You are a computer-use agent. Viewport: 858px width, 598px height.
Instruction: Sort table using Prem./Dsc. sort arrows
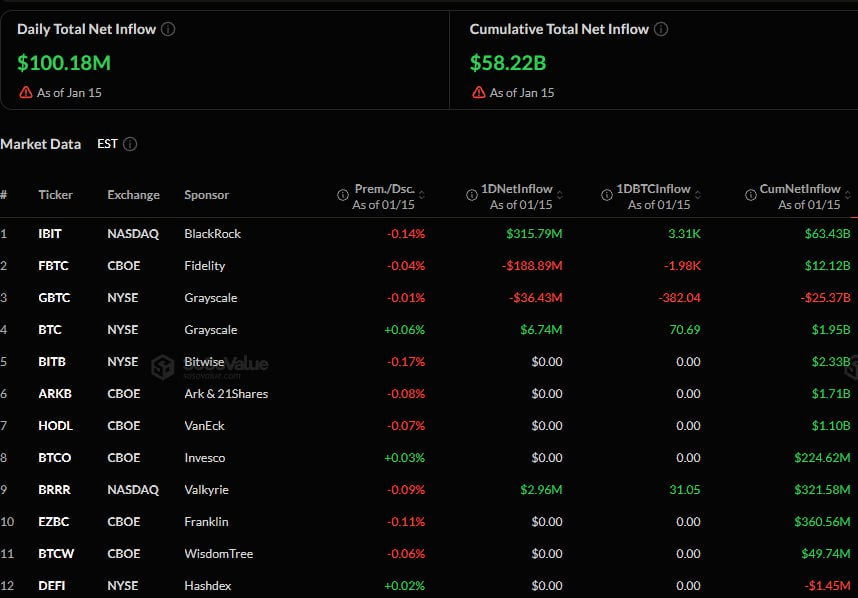[x=424, y=195]
